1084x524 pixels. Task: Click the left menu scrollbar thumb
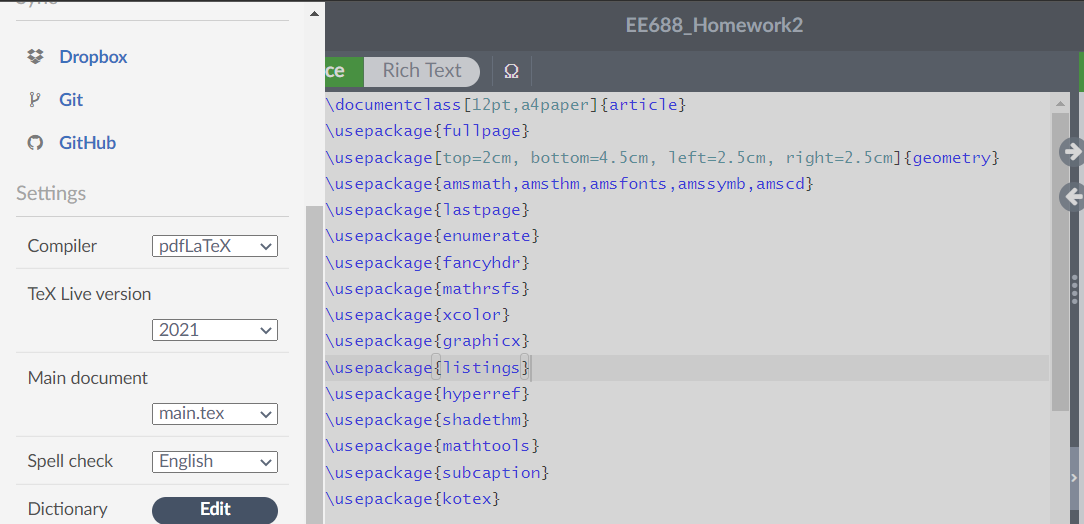[x=315, y=364]
